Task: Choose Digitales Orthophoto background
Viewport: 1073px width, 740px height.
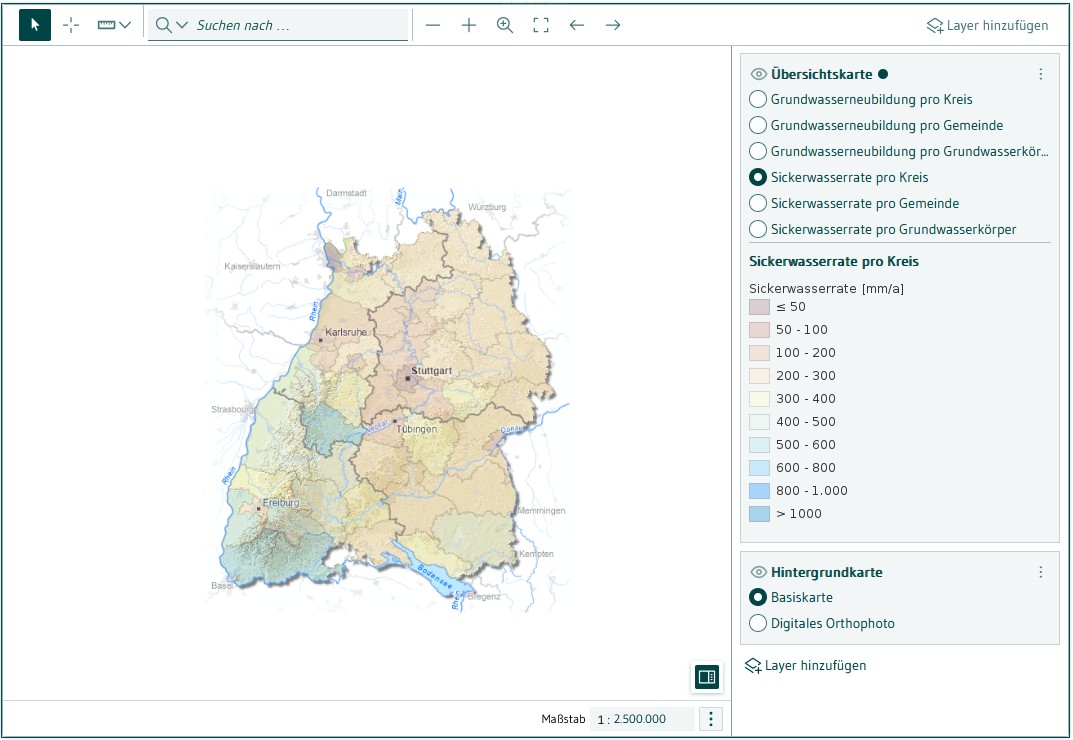Action: pos(758,623)
